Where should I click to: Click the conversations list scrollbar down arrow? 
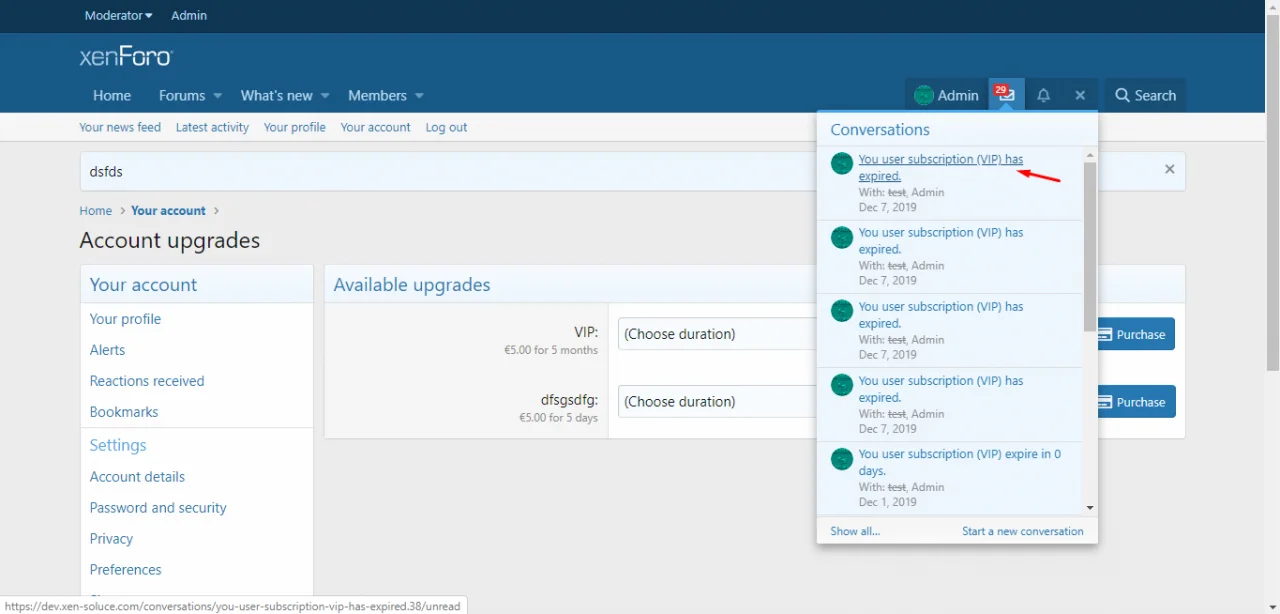[x=1090, y=508]
